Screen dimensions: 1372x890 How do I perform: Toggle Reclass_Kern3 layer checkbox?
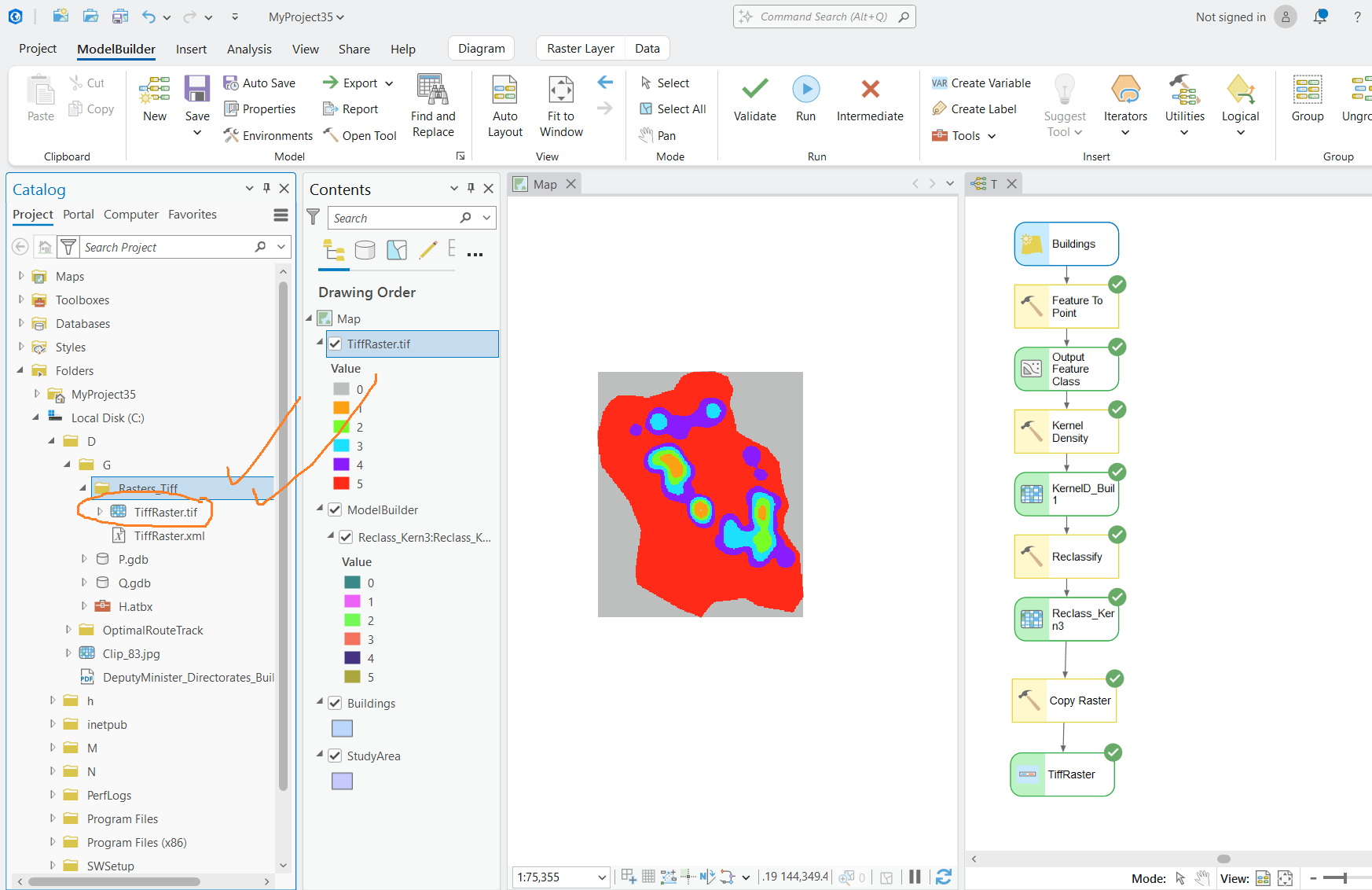346,537
